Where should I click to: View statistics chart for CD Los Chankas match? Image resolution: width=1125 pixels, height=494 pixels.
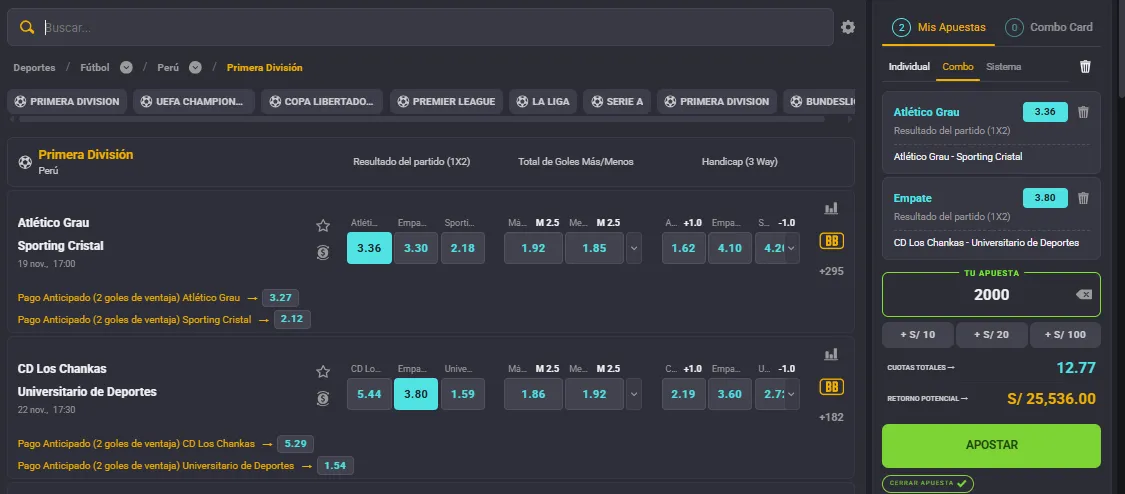click(831, 354)
